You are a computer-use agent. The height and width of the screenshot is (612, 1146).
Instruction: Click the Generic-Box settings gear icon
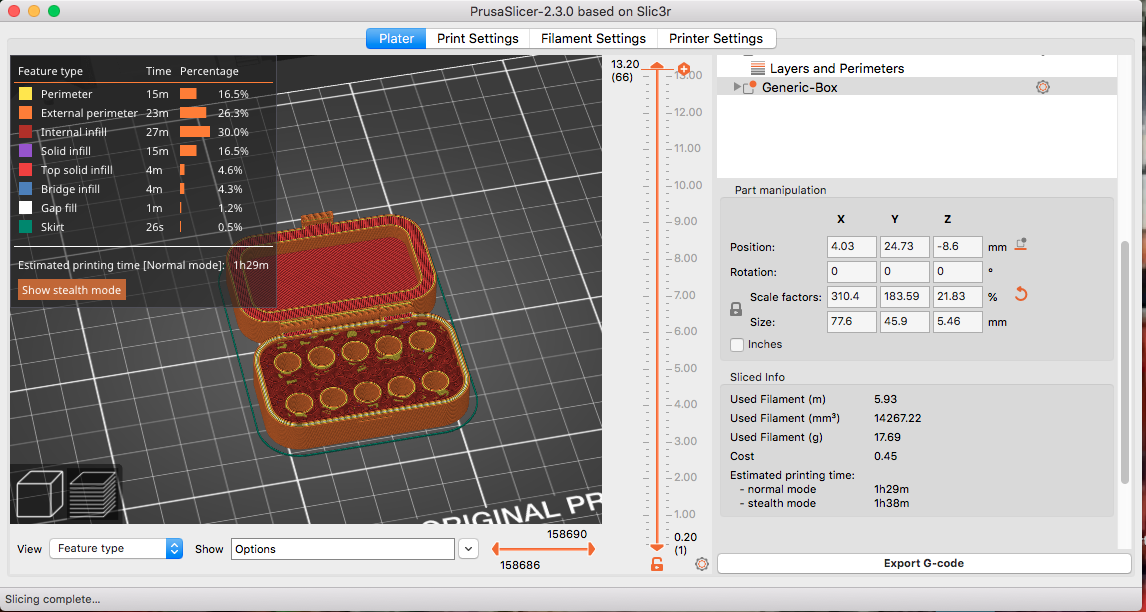[1043, 87]
